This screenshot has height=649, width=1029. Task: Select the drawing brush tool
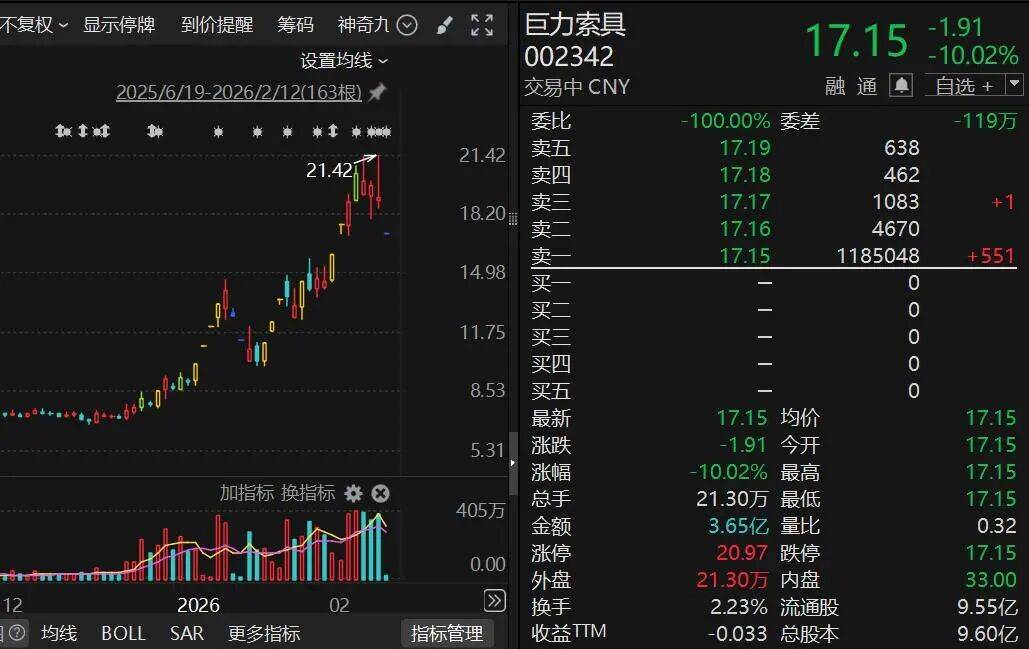[x=444, y=25]
